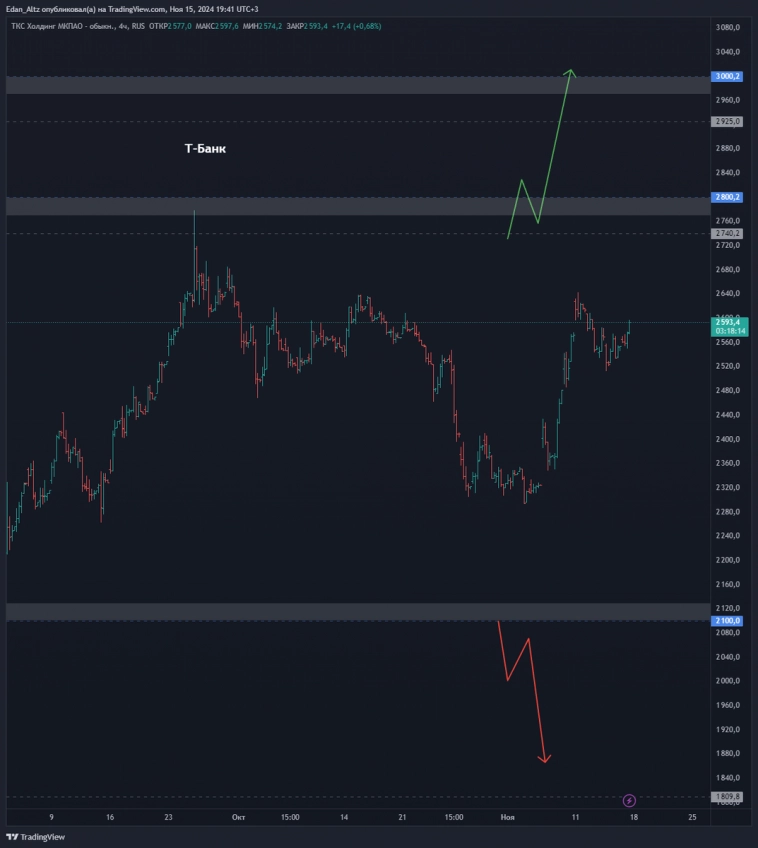Click the Ноя label on time axis
The height and width of the screenshot is (848, 758).
[x=508, y=817]
